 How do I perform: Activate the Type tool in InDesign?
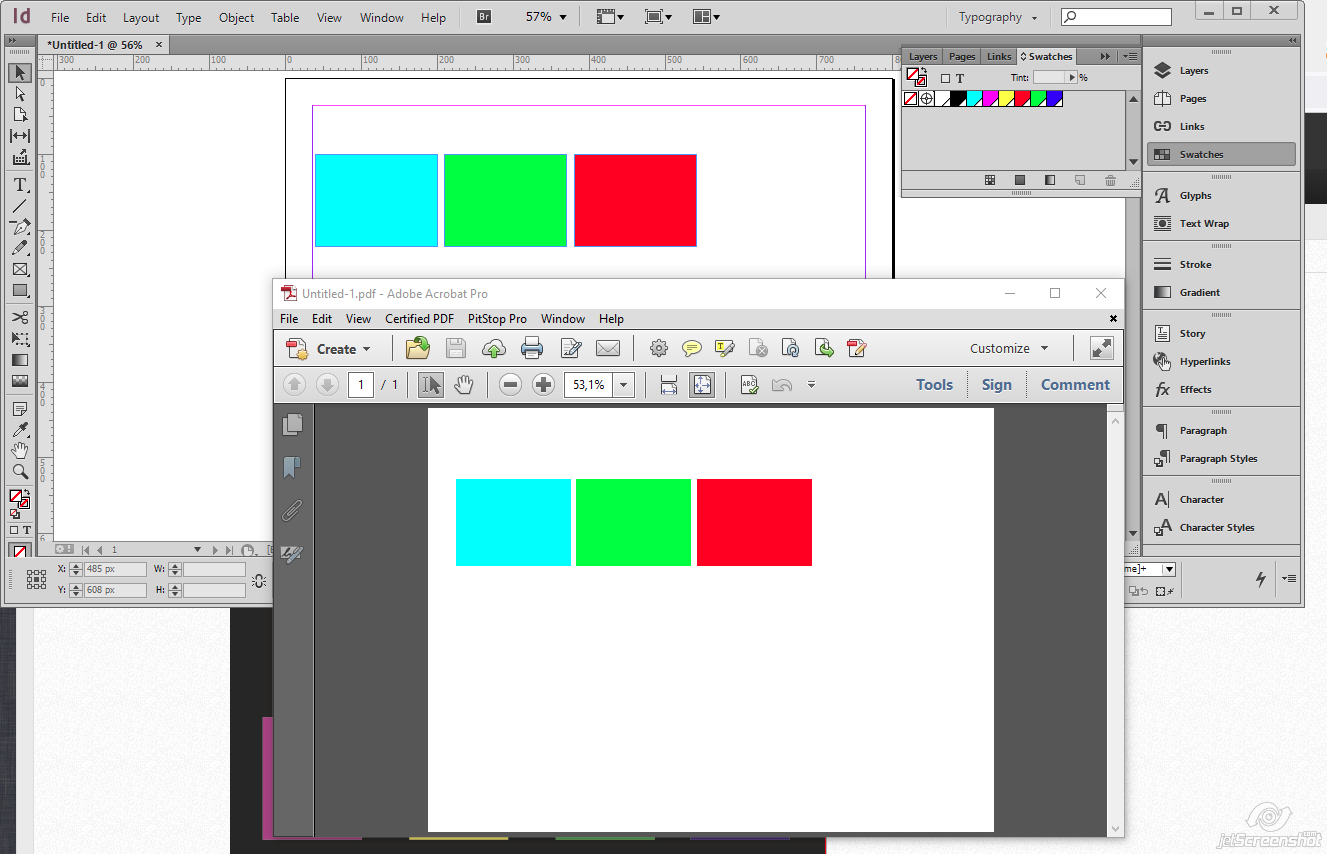[20, 185]
